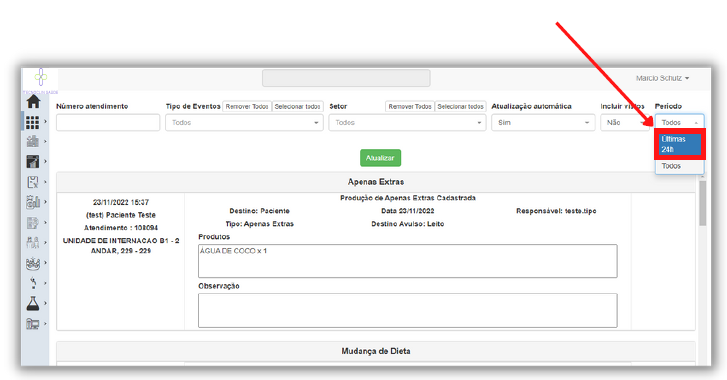The image size is (727, 380).
Task: Click the green Atualizar button
Action: pos(380,158)
